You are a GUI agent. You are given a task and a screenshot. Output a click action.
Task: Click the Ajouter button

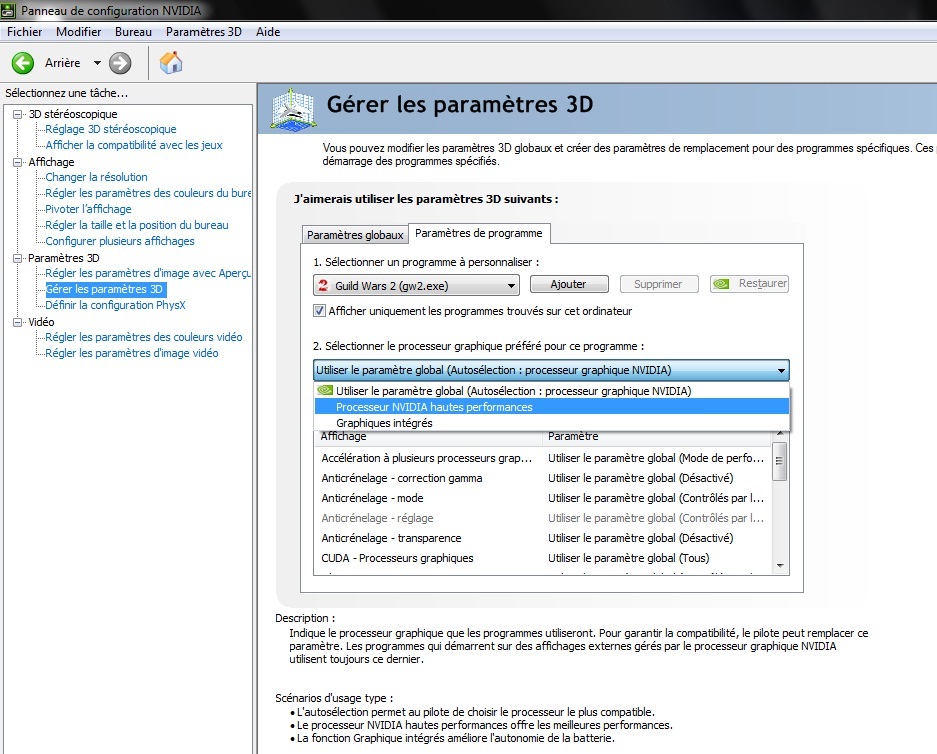click(568, 284)
